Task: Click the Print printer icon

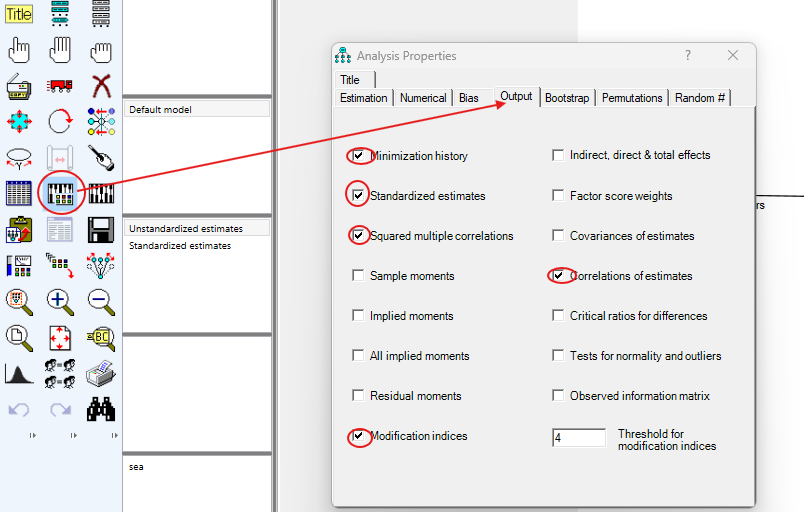Action: click(100, 374)
